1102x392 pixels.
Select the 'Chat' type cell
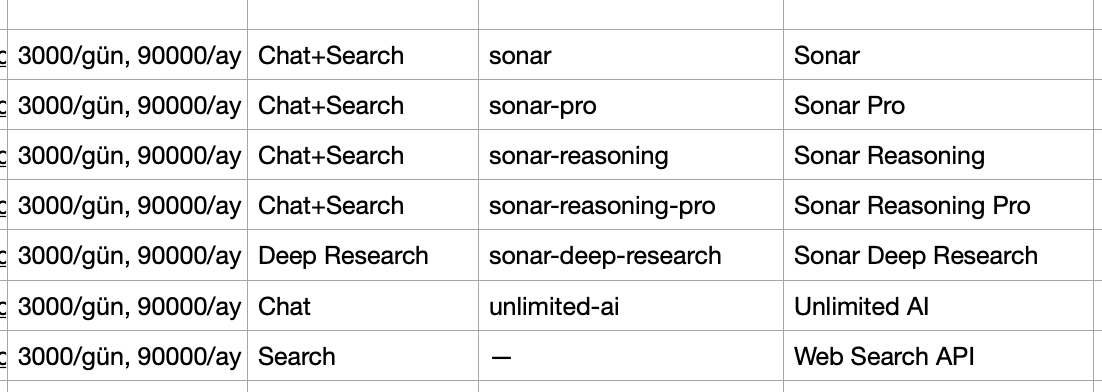click(363, 306)
